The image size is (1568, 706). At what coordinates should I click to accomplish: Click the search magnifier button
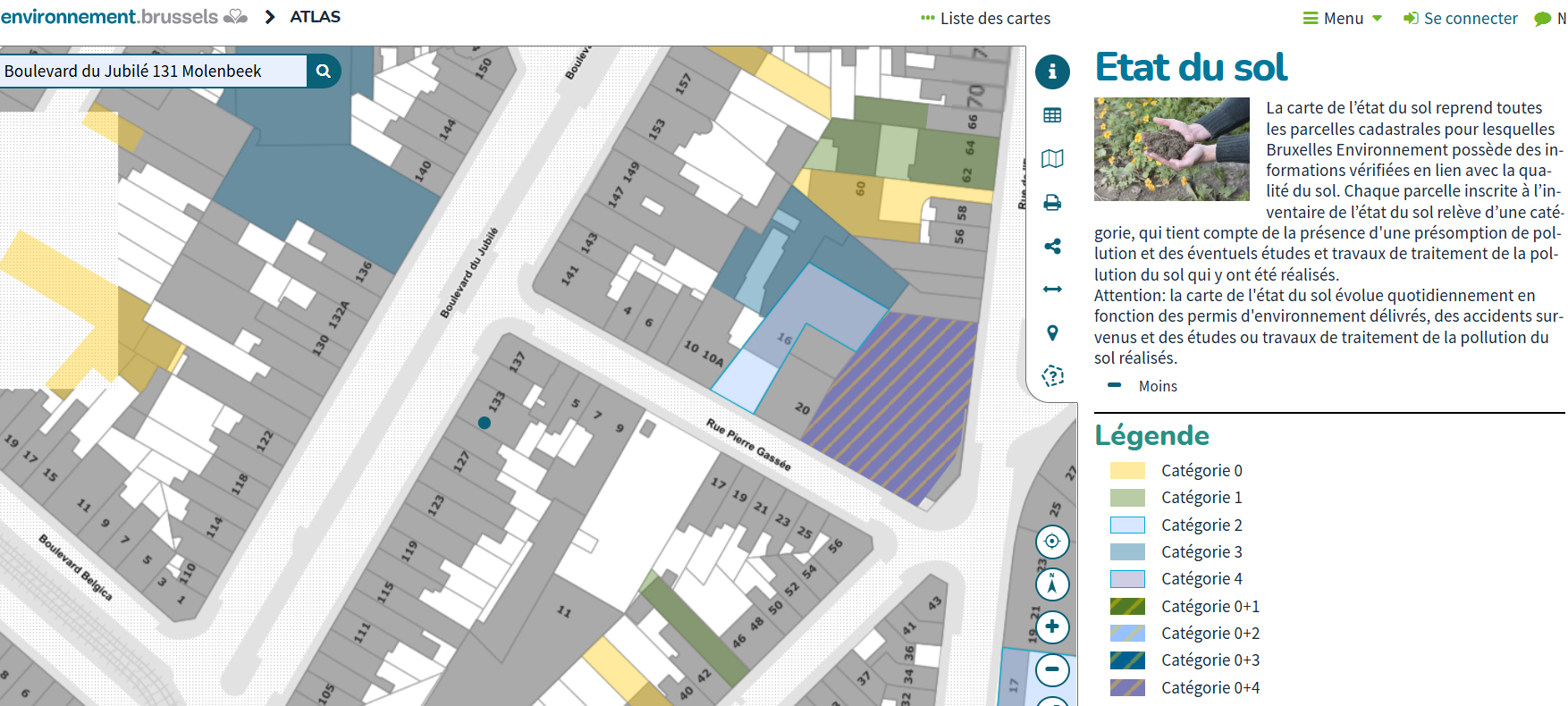[x=324, y=71]
